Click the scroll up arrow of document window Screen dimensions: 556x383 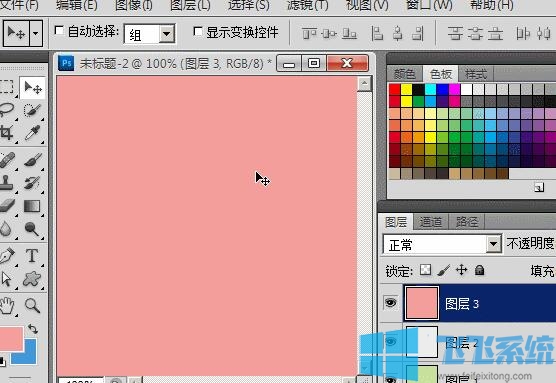pos(364,84)
